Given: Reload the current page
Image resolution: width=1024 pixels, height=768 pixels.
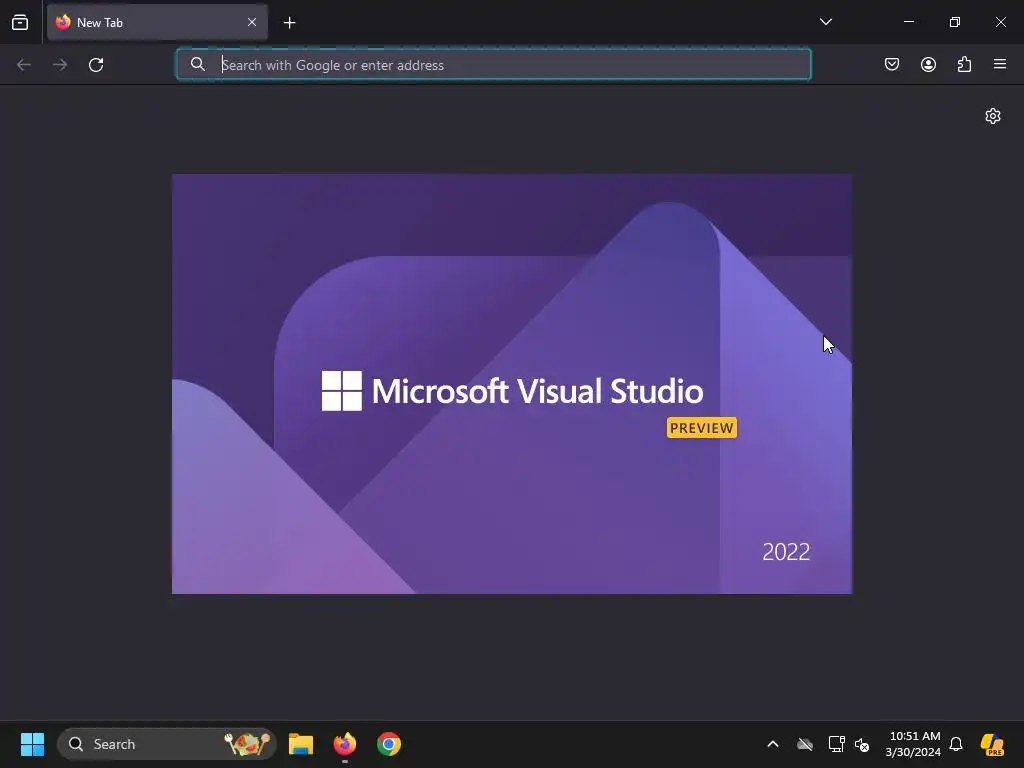Looking at the screenshot, I should tap(96, 65).
